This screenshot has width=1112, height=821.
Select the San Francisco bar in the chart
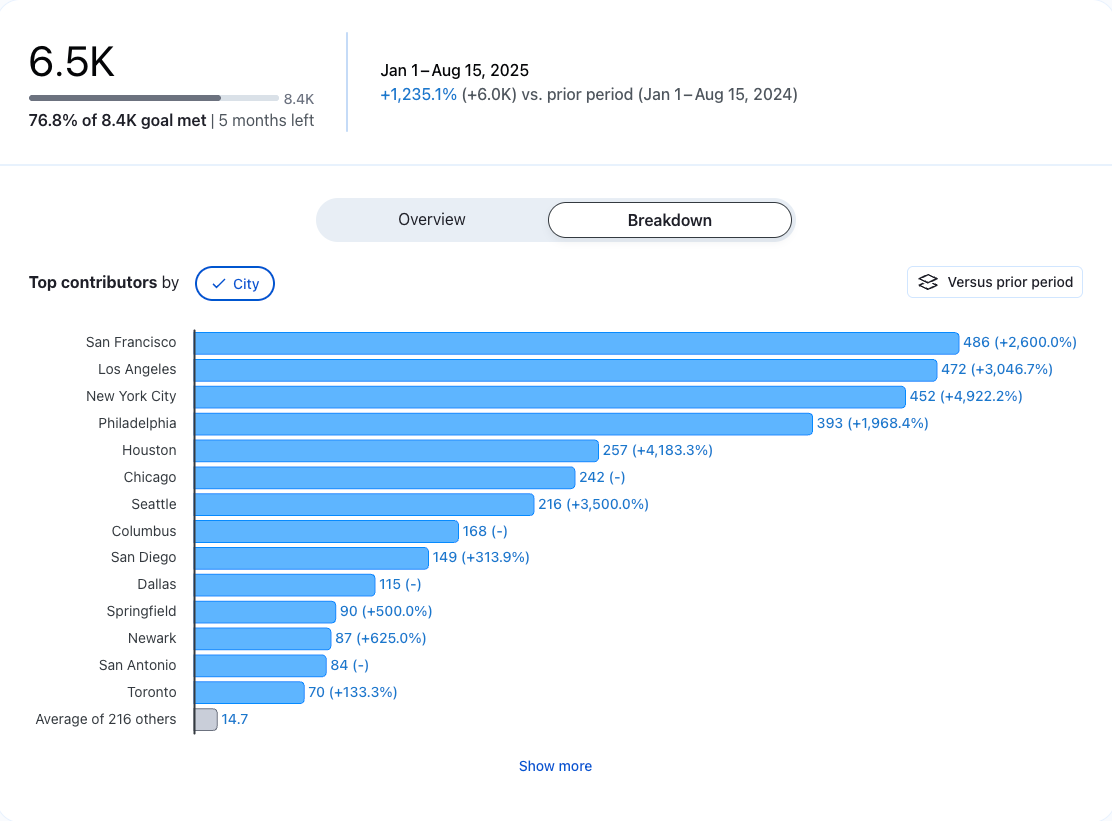point(575,342)
